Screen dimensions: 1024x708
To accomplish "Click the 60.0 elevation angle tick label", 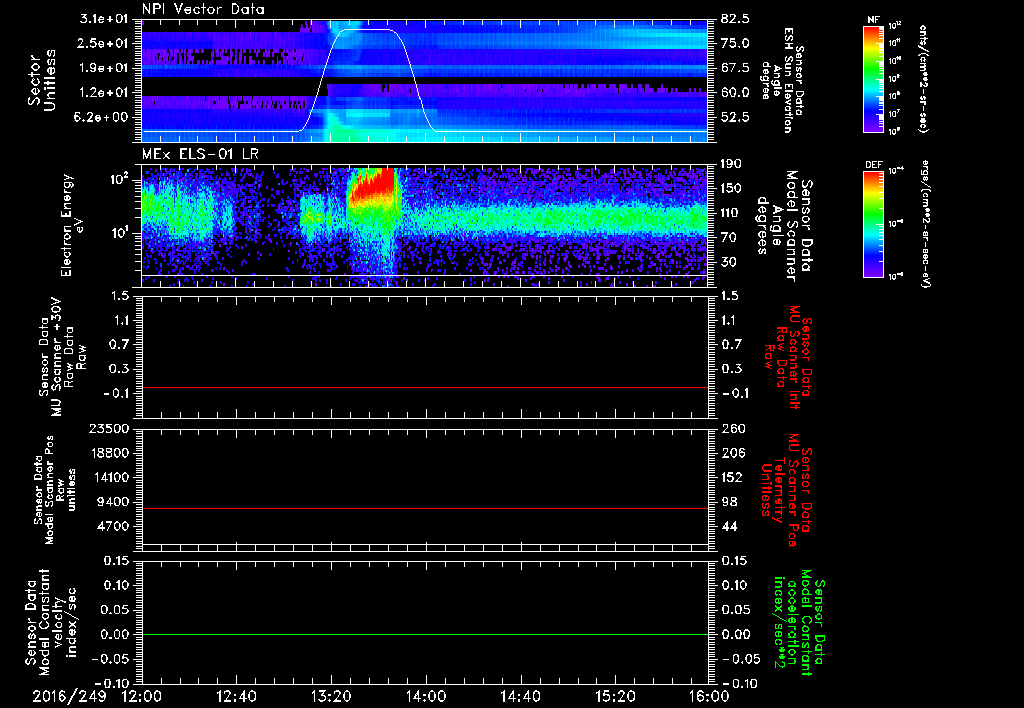I will click(x=735, y=92).
